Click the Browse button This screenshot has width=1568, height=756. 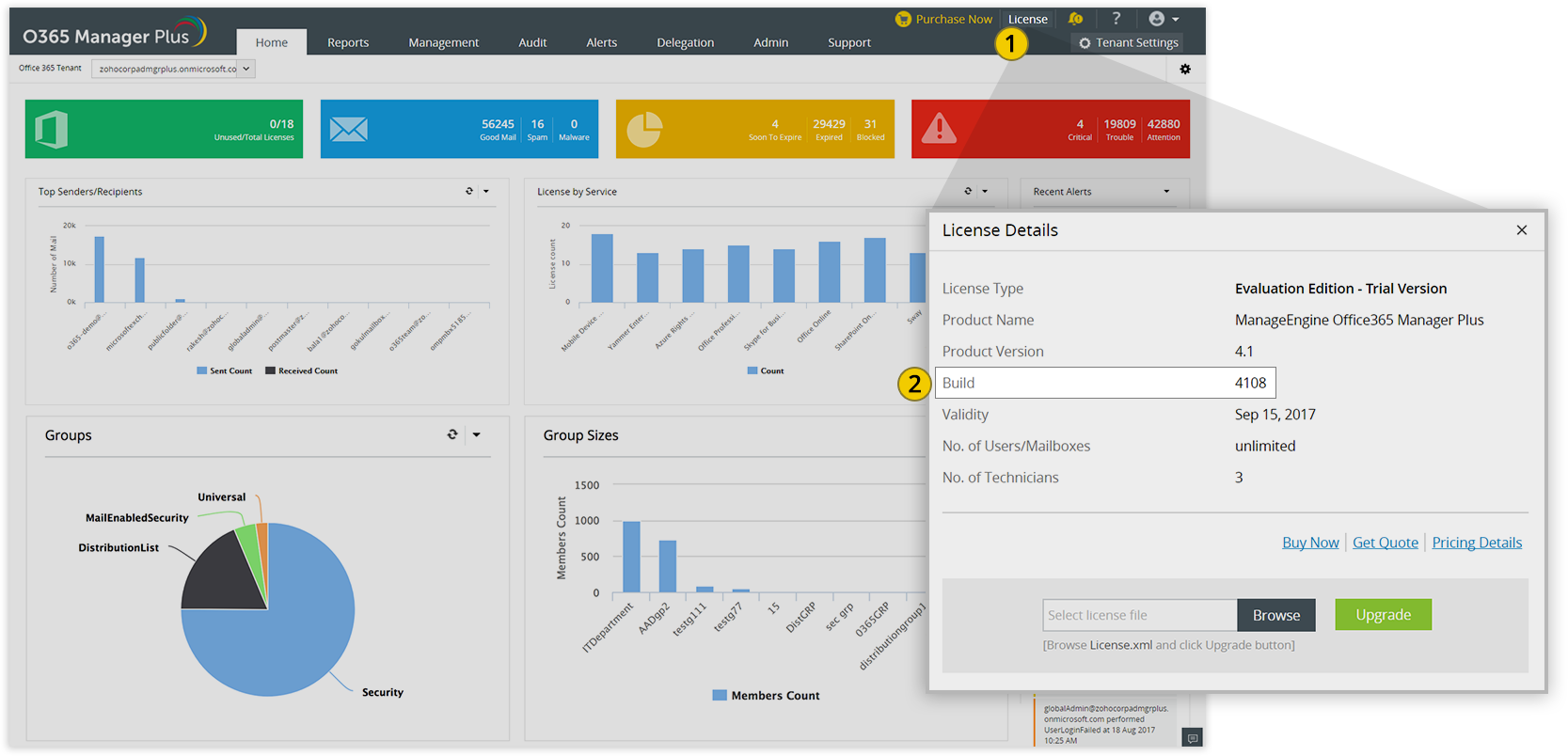click(x=1276, y=615)
